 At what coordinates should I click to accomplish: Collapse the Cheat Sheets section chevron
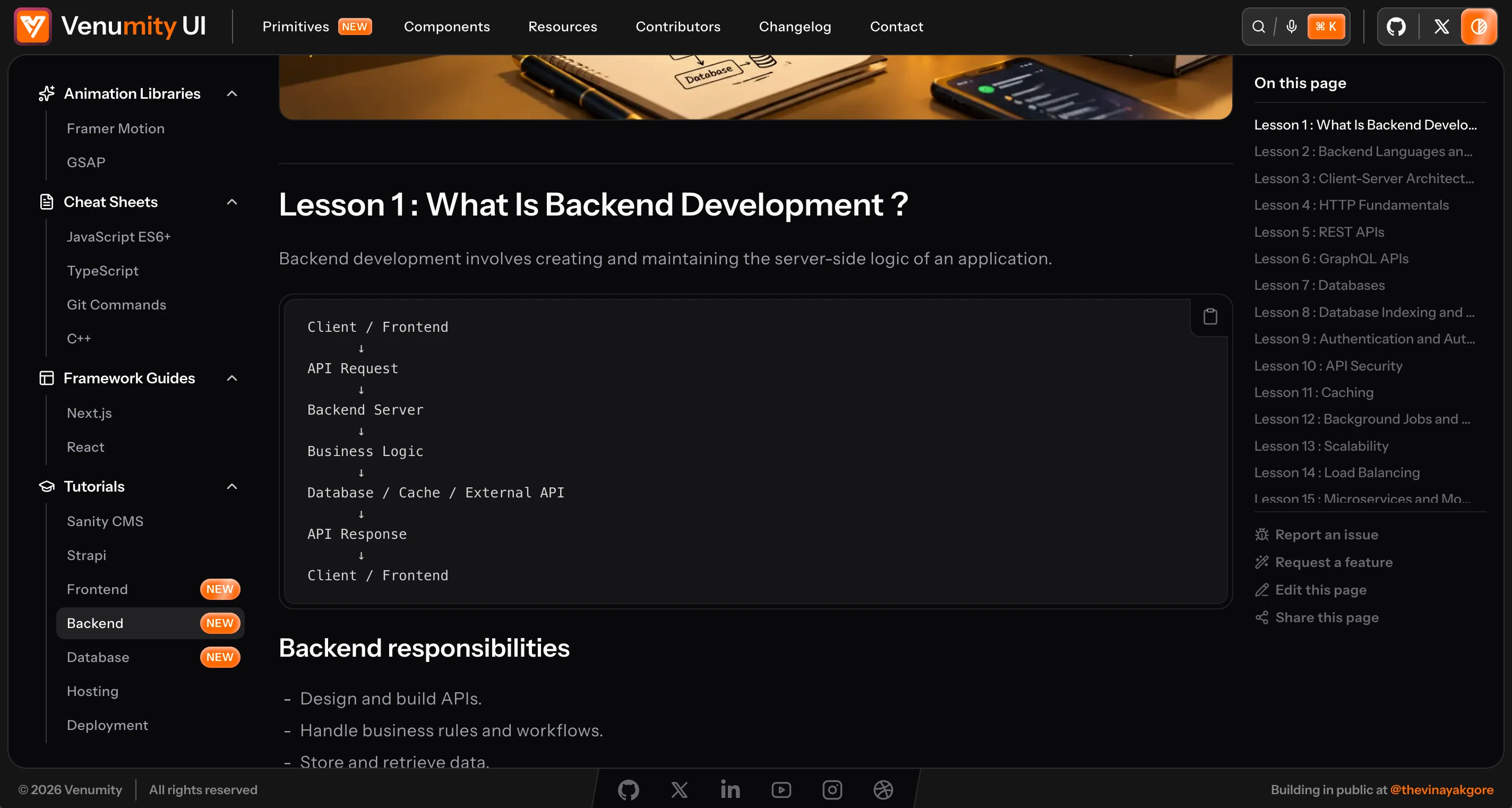click(232, 202)
